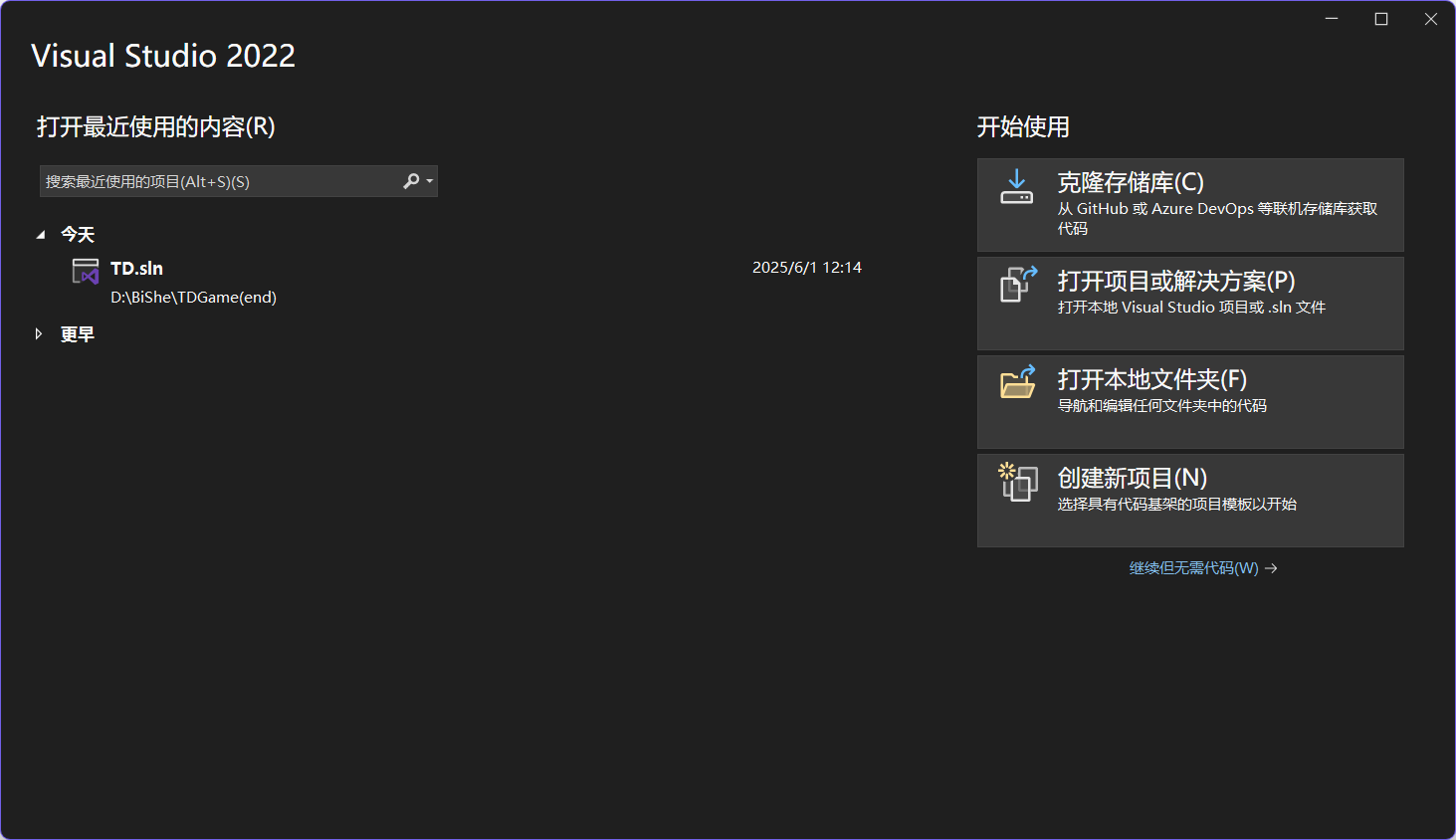1456x840 pixels.
Task: Click the open project or solution icon
Action: [x=1017, y=285]
